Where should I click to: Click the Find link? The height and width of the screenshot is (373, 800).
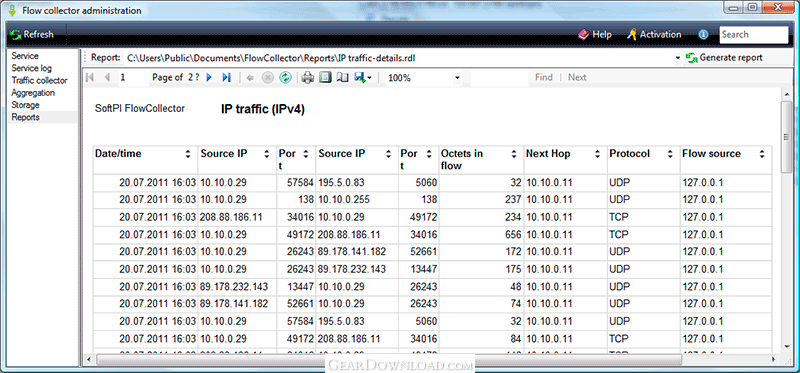[543, 78]
